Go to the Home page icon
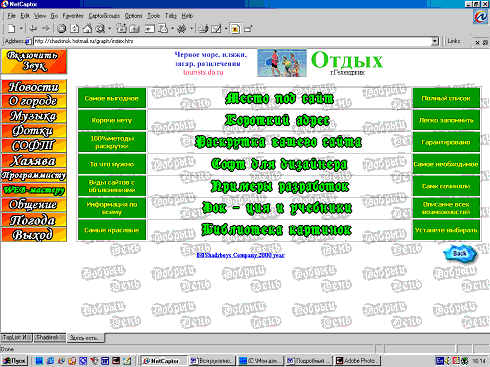 tap(87, 29)
